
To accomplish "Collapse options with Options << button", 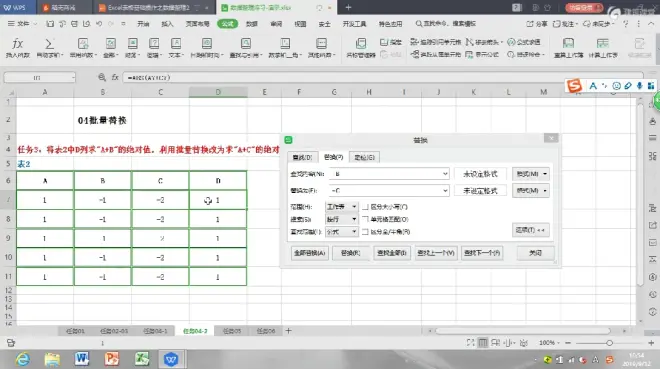I will pyautogui.click(x=530, y=230).
